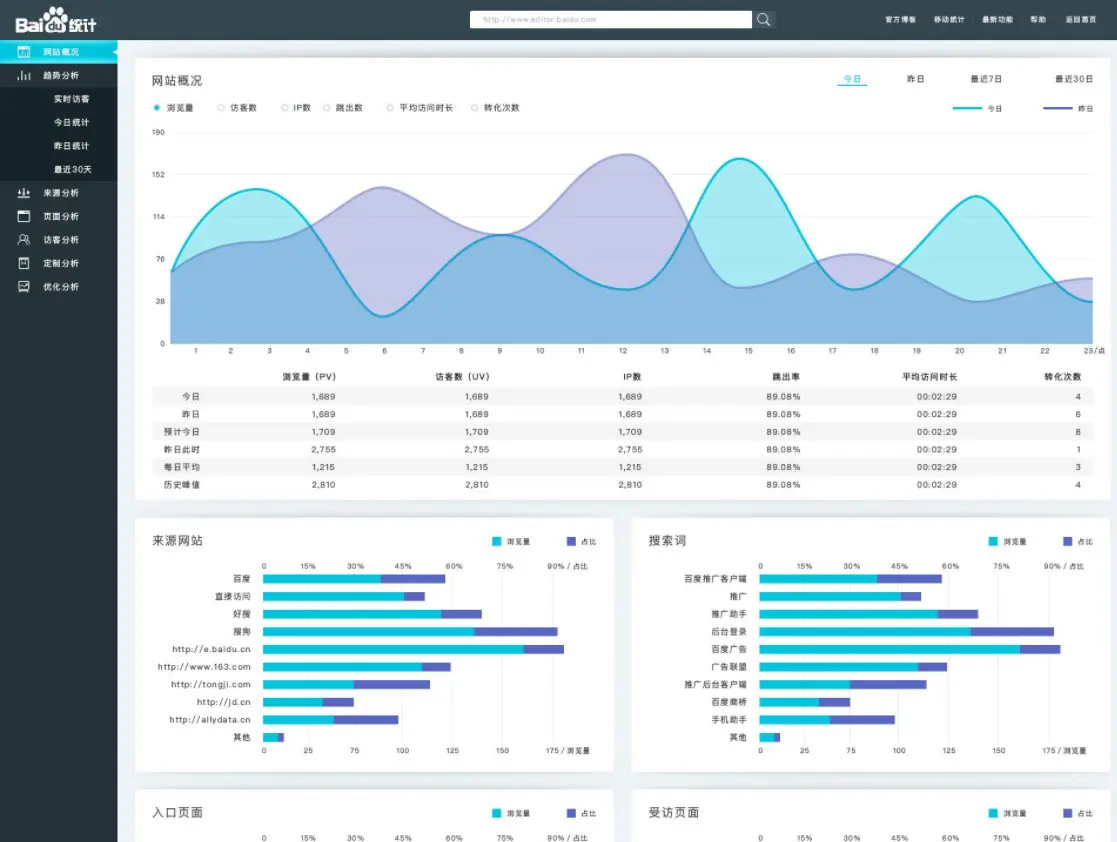Viewport: 1117px width, 842px height.
Task: Select the 访客数 radio button
Action: pyautogui.click(x=221, y=108)
